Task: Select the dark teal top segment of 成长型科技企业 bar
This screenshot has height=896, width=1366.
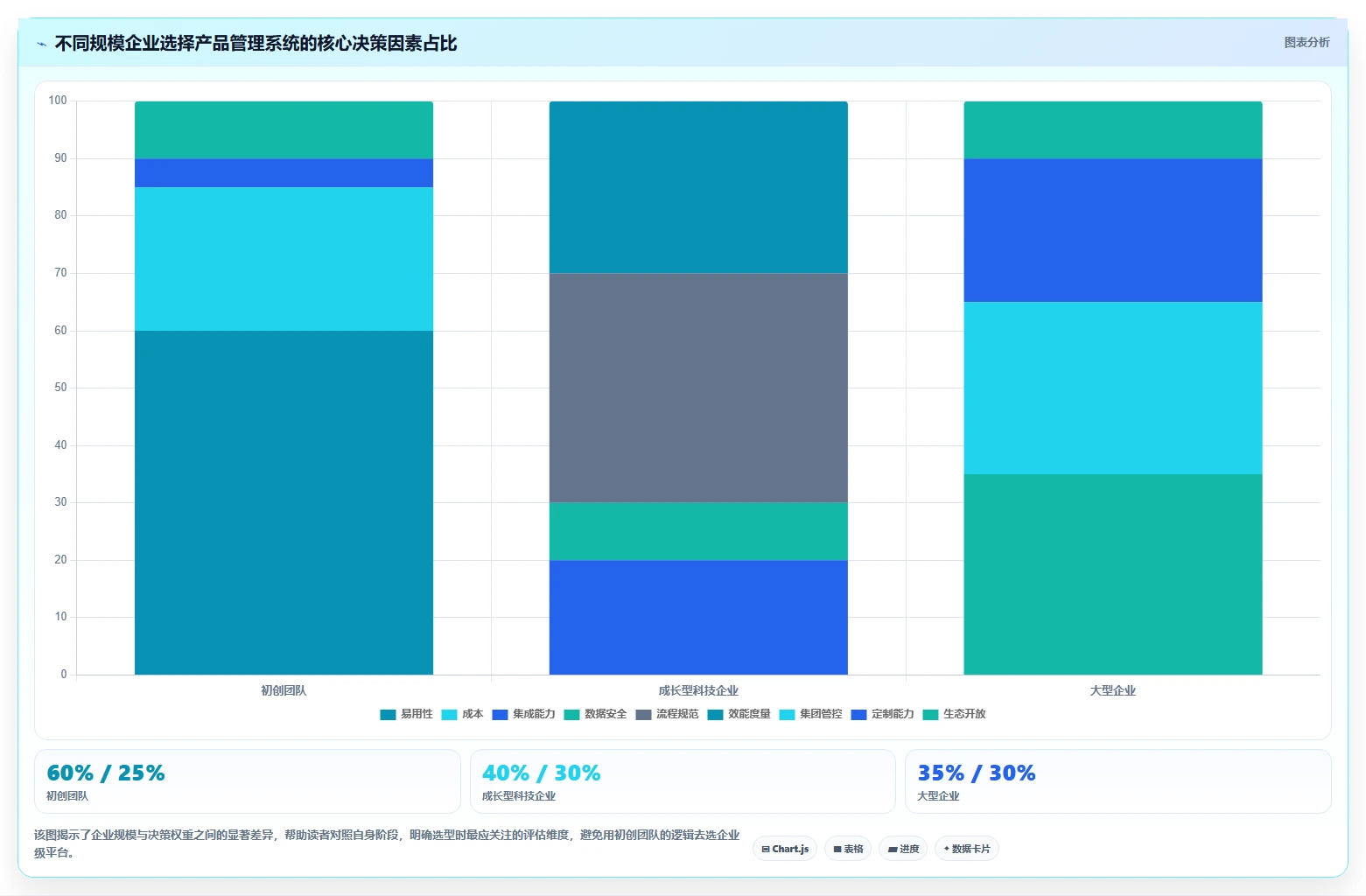Action: pyautogui.click(x=698, y=187)
